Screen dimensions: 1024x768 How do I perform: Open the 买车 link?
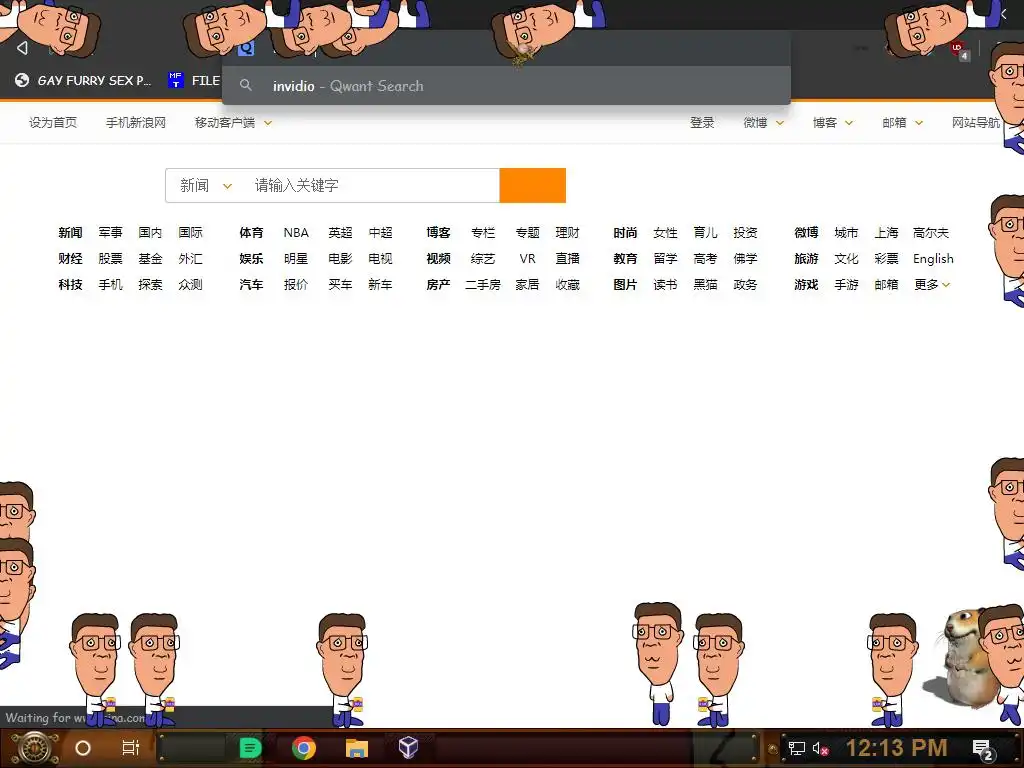(x=340, y=285)
